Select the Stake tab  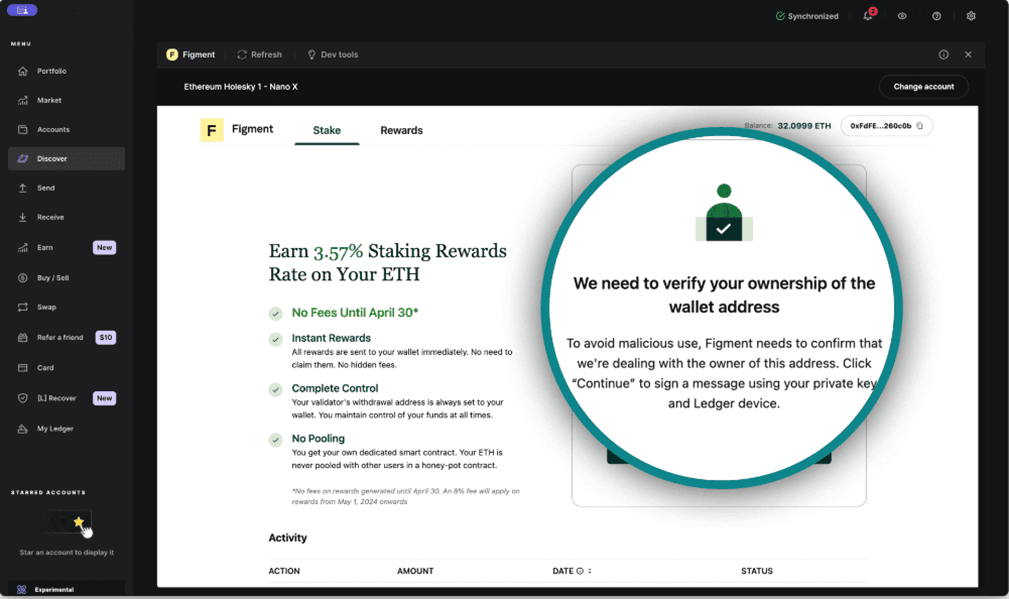pyautogui.click(x=327, y=130)
